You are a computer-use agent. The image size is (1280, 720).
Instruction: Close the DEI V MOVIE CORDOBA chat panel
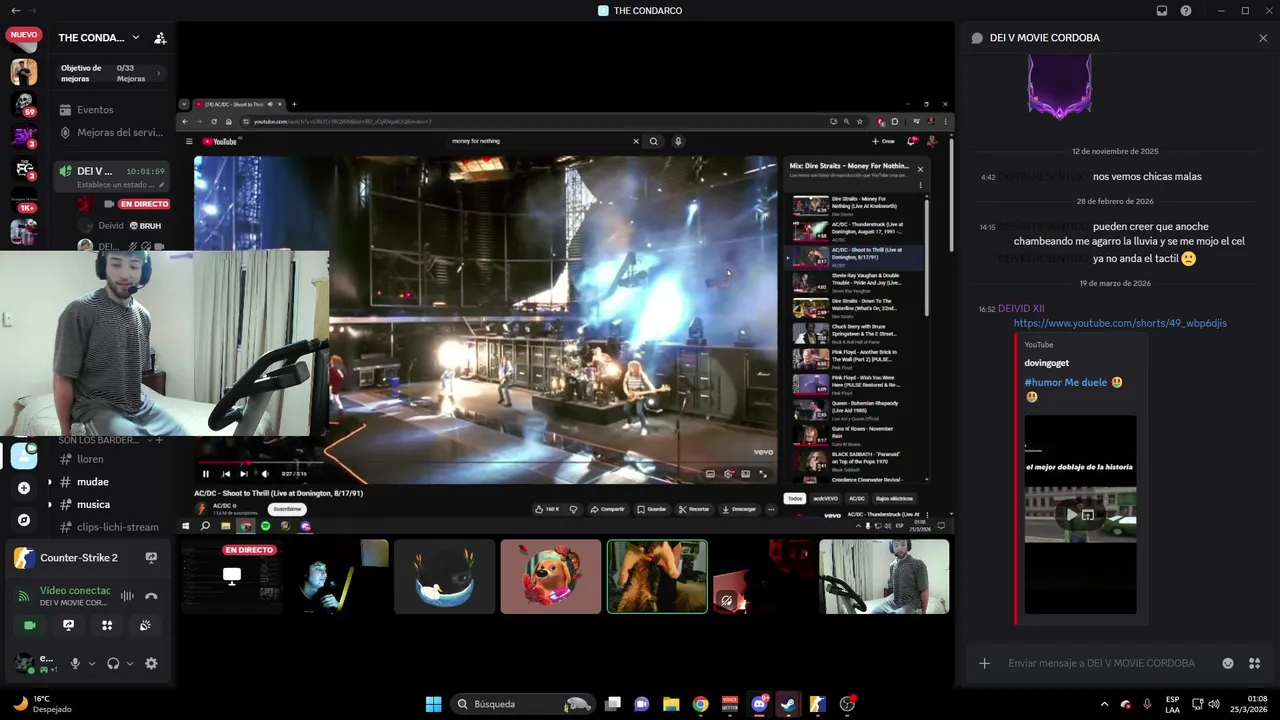(1263, 38)
